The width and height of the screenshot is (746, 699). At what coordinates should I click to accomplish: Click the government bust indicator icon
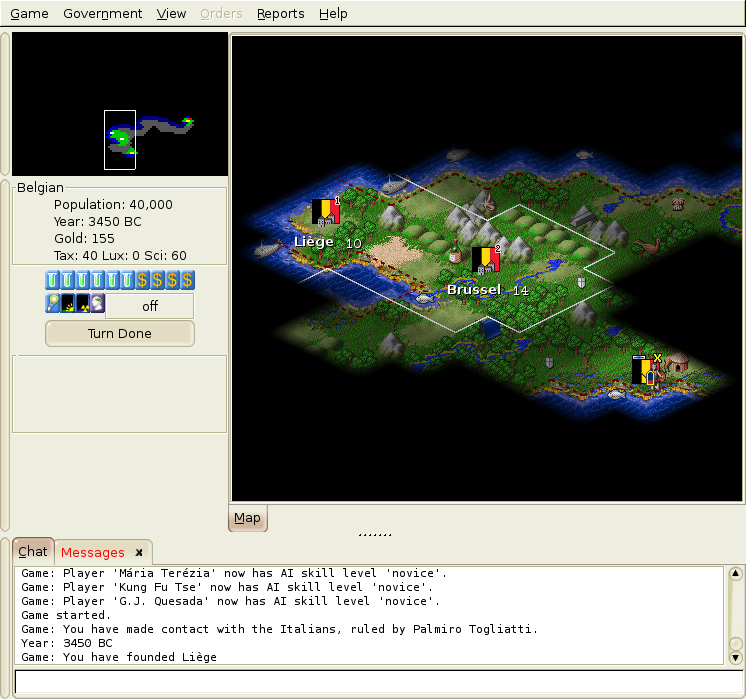(x=97, y=303)
